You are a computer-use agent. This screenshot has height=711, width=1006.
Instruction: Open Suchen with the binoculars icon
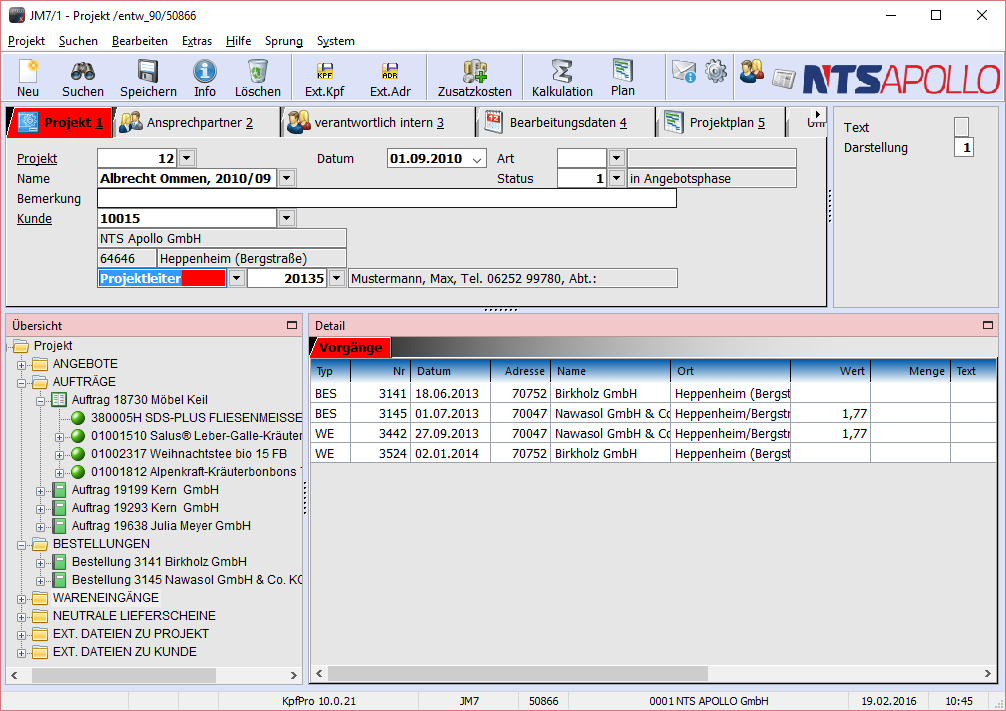click(83, 78)
